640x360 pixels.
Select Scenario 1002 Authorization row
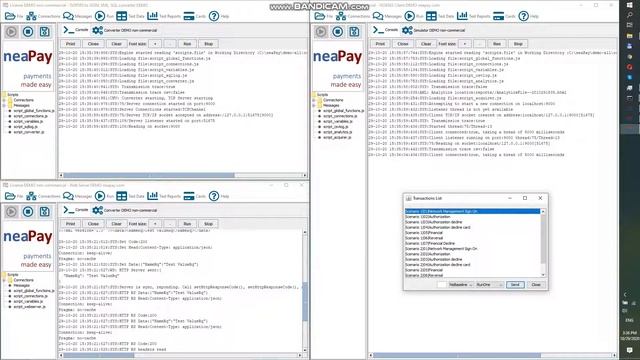(x=472, y=217)
